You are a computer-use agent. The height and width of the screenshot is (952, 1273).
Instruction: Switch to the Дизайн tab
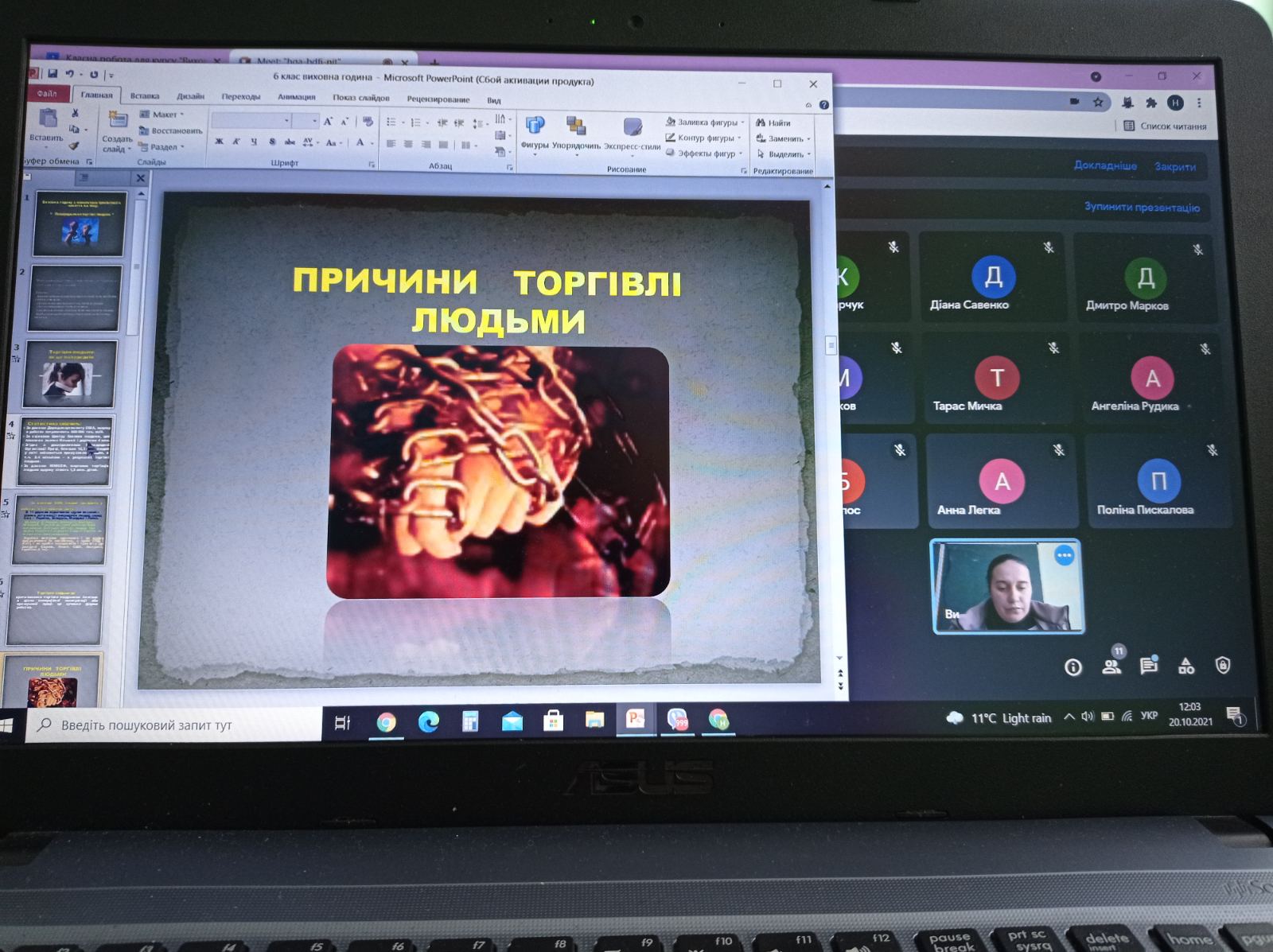[x=190, y=96]
